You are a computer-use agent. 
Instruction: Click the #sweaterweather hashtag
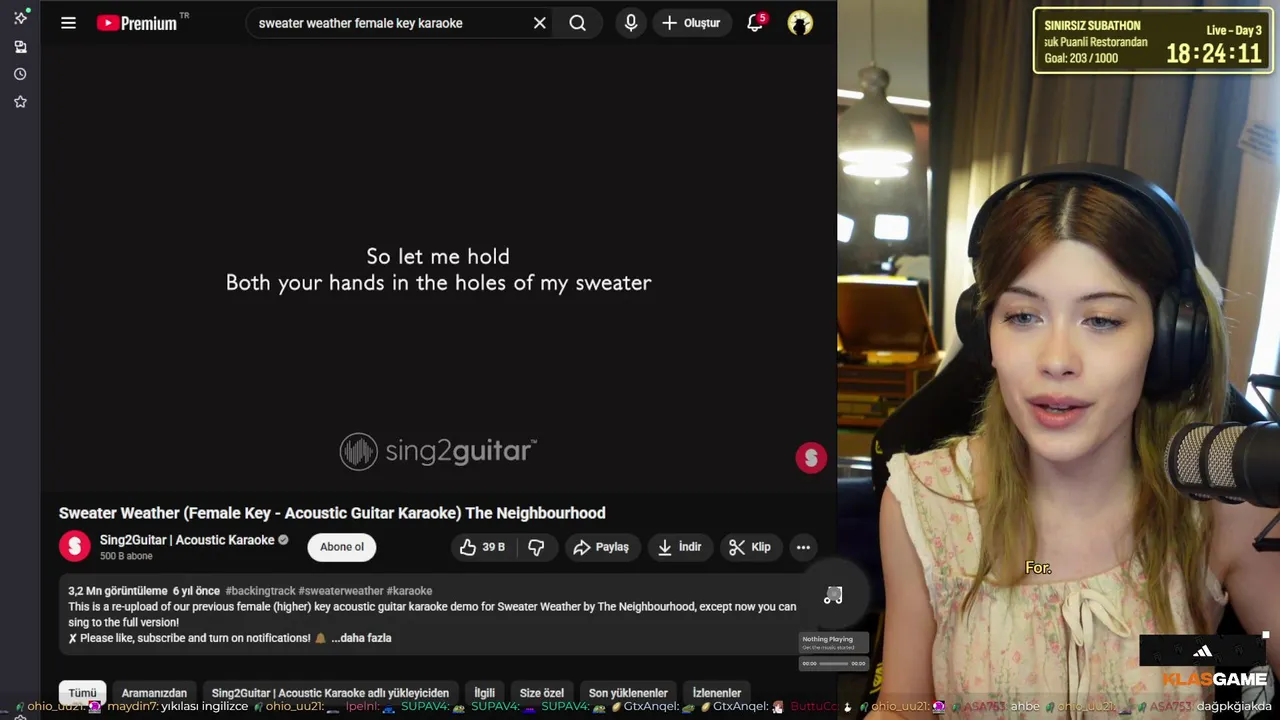tap(341, 591)
